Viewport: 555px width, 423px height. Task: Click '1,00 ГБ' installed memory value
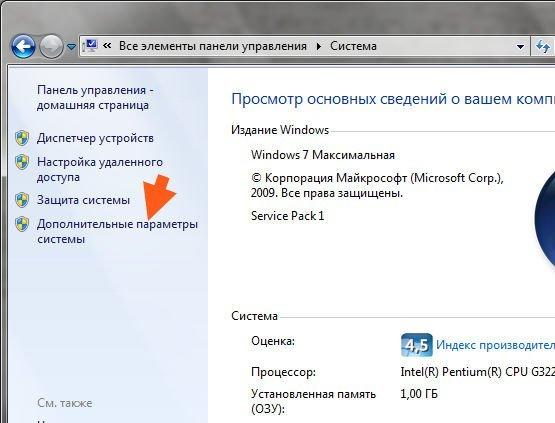pyautogui.click(x=419, y=394)
